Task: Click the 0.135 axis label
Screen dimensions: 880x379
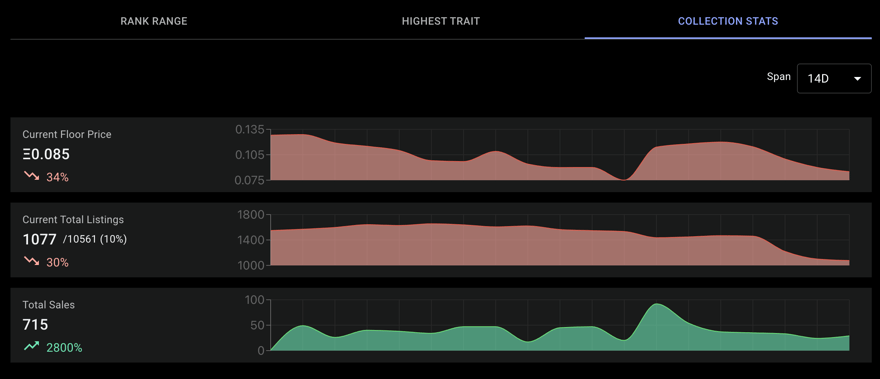Action: [x=249, y=130]
